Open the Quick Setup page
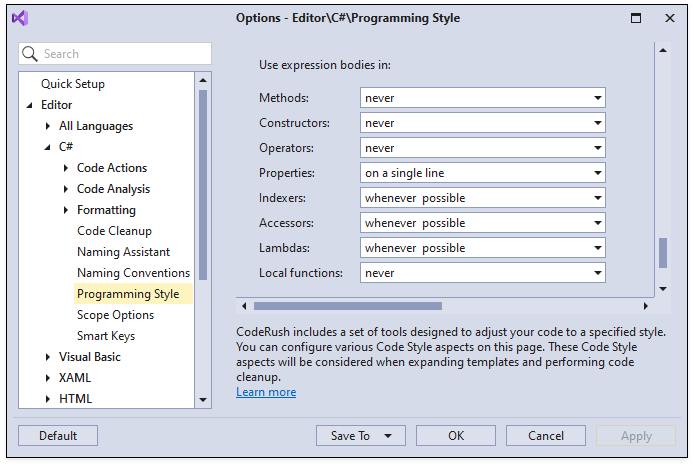694x466 pixels. click(72, 84)
